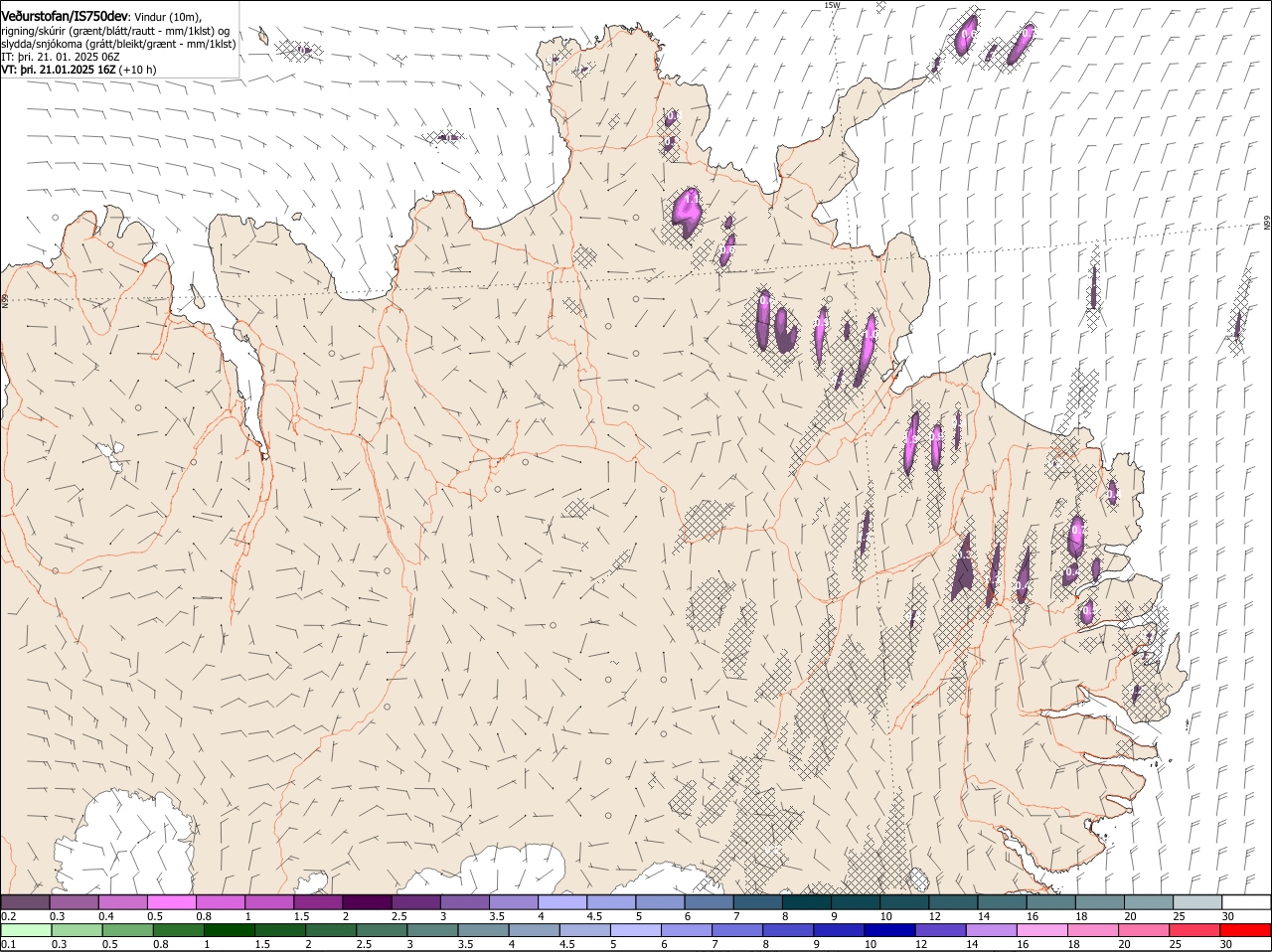Image resolution: width=1272 pixels, height=952 pixels.
Task: Click the blue-grey swatch above 6 in the upper legend
Action: coord(707,902)
